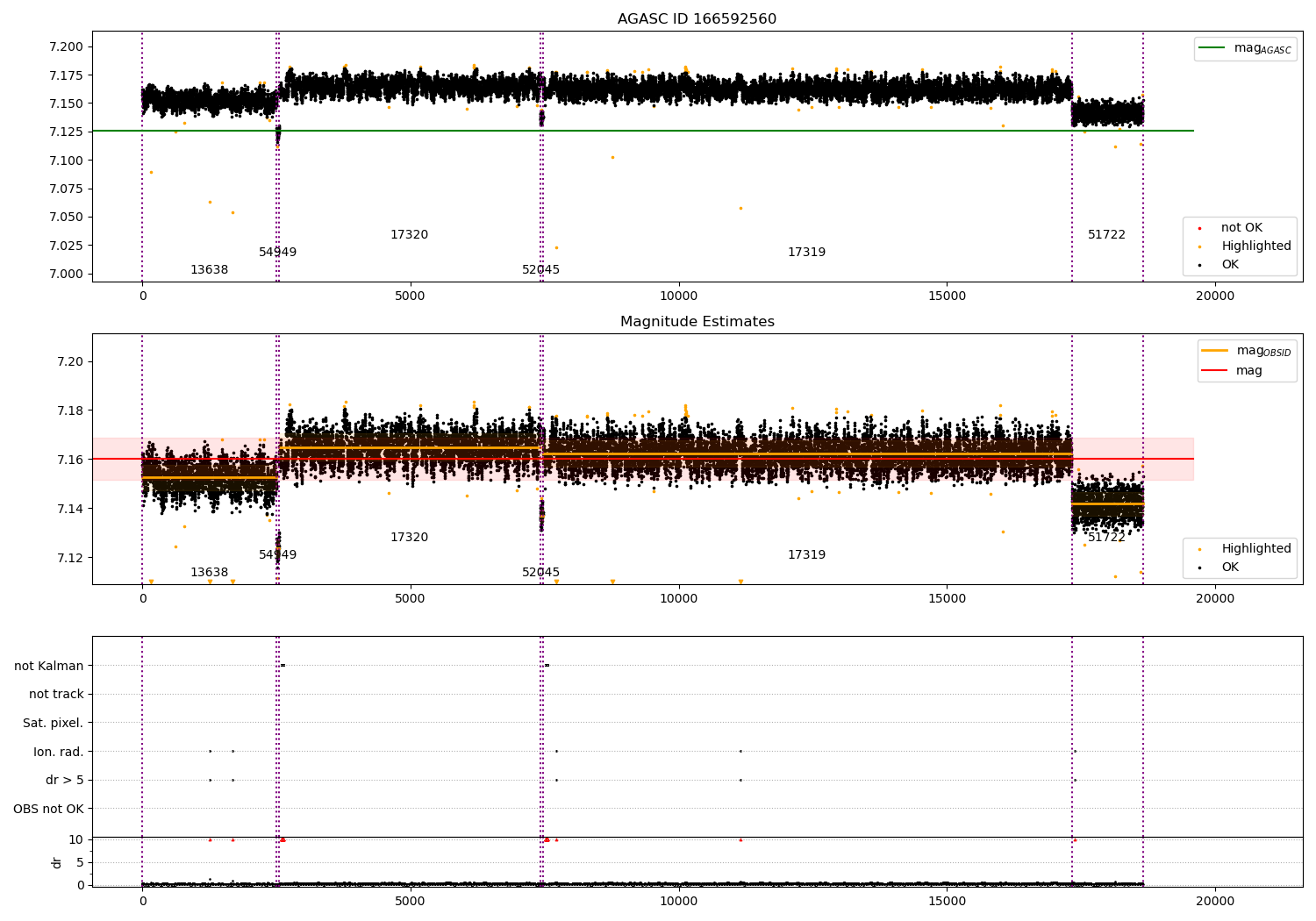
Task: Click the dr axis tick label "10"
Action: point(76,839)
